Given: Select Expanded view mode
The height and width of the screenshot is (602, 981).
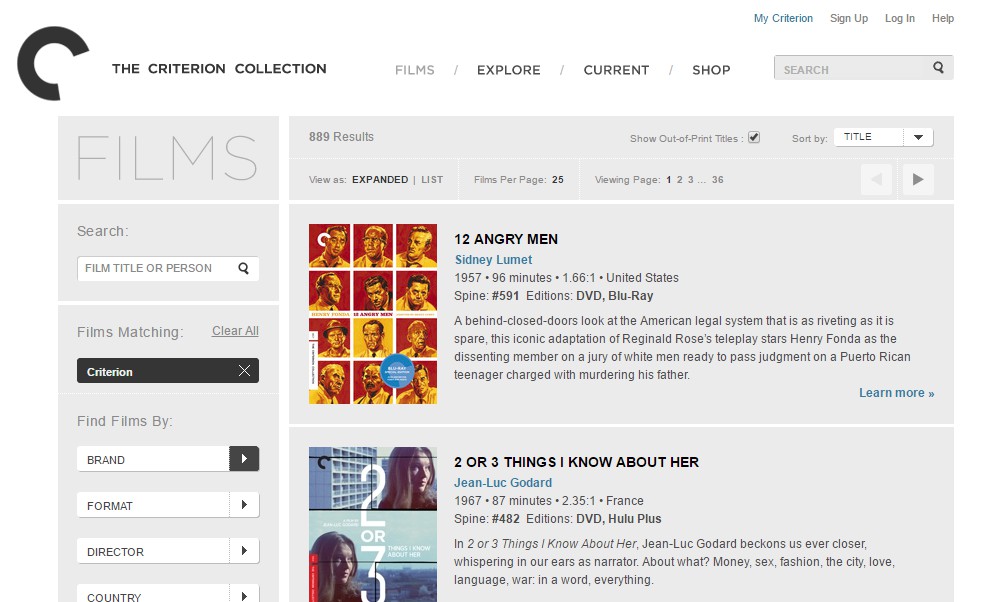Looking at the screenshot, I should (x=380, y=180).
